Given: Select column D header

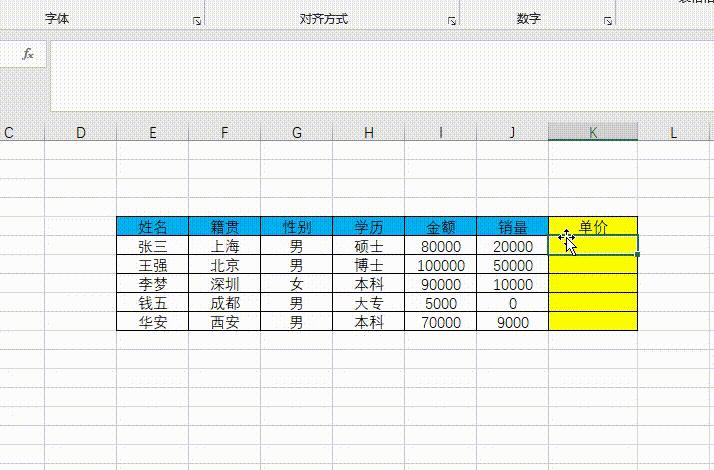Looking at the screenshot, I should [x=81, y=133].
